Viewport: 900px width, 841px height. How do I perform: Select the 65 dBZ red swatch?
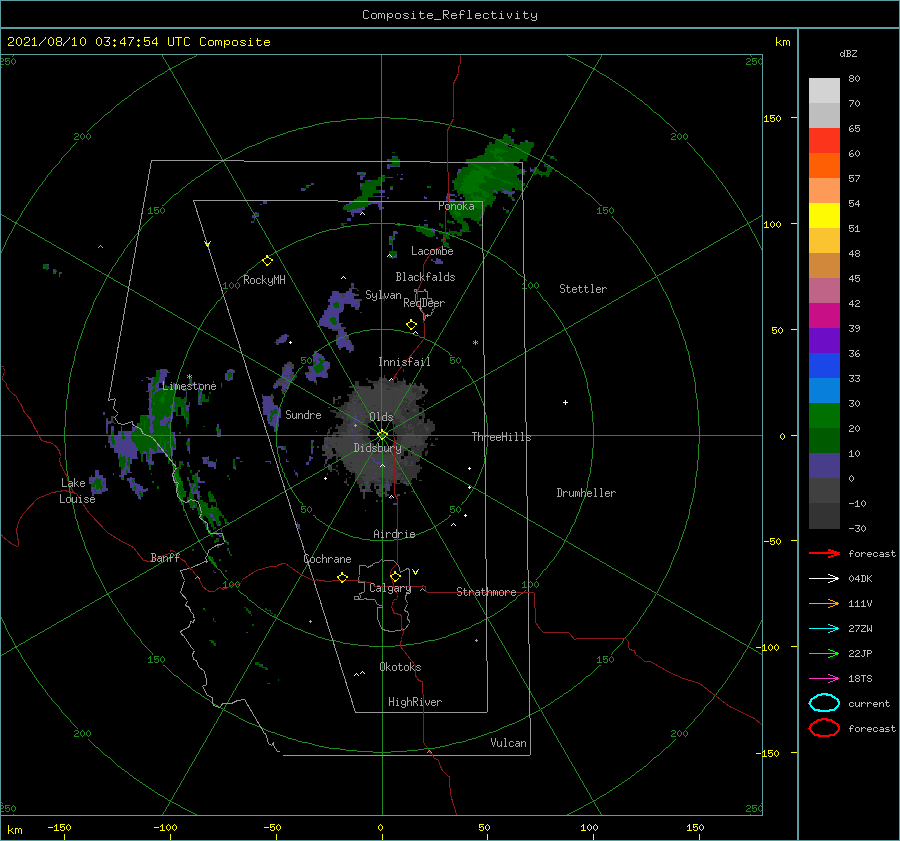point(824,140)
